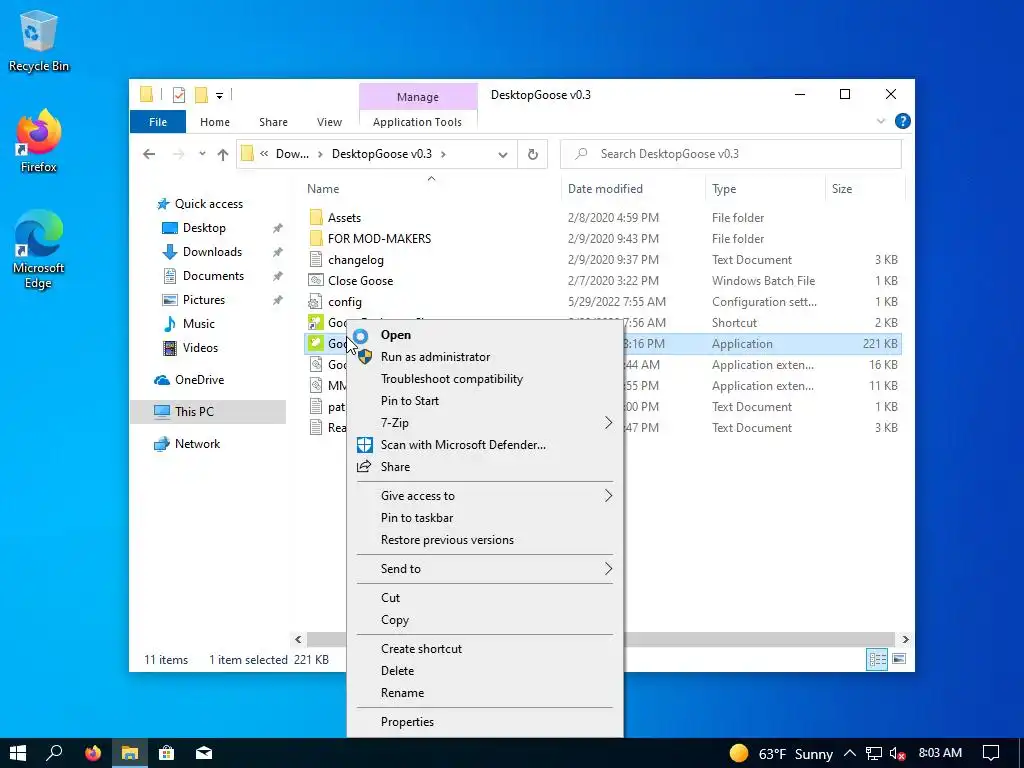Viewport: 1024px width, 768px height.
Task: Choose Pin to taskbar
Action: [x=485, y=518]
